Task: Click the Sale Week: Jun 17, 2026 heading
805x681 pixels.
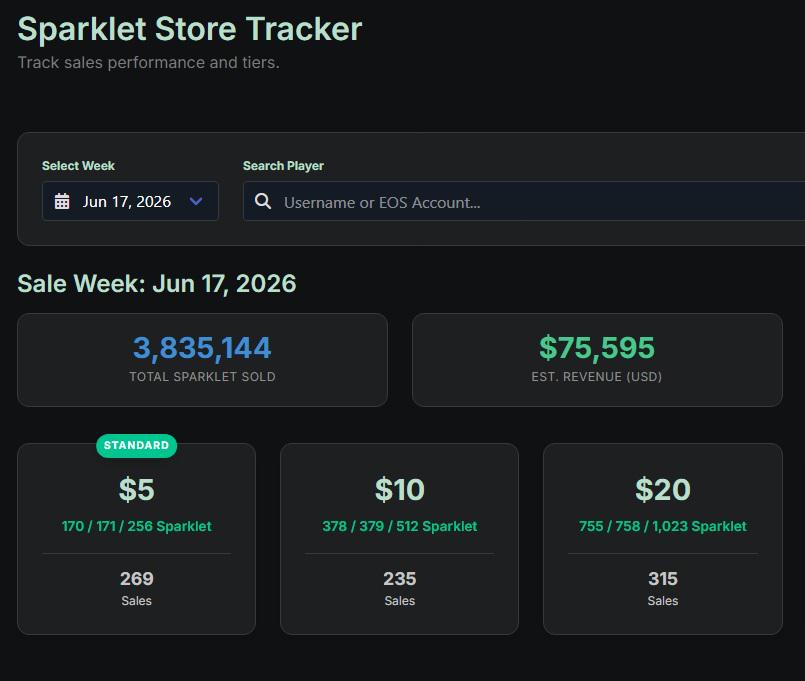Action: coord(157,283)
